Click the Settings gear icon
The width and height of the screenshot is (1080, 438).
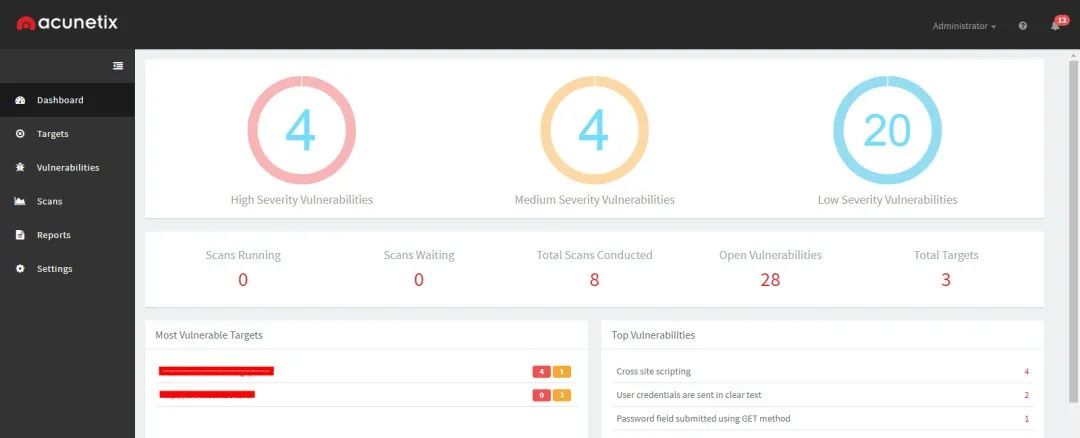point(20,269)
